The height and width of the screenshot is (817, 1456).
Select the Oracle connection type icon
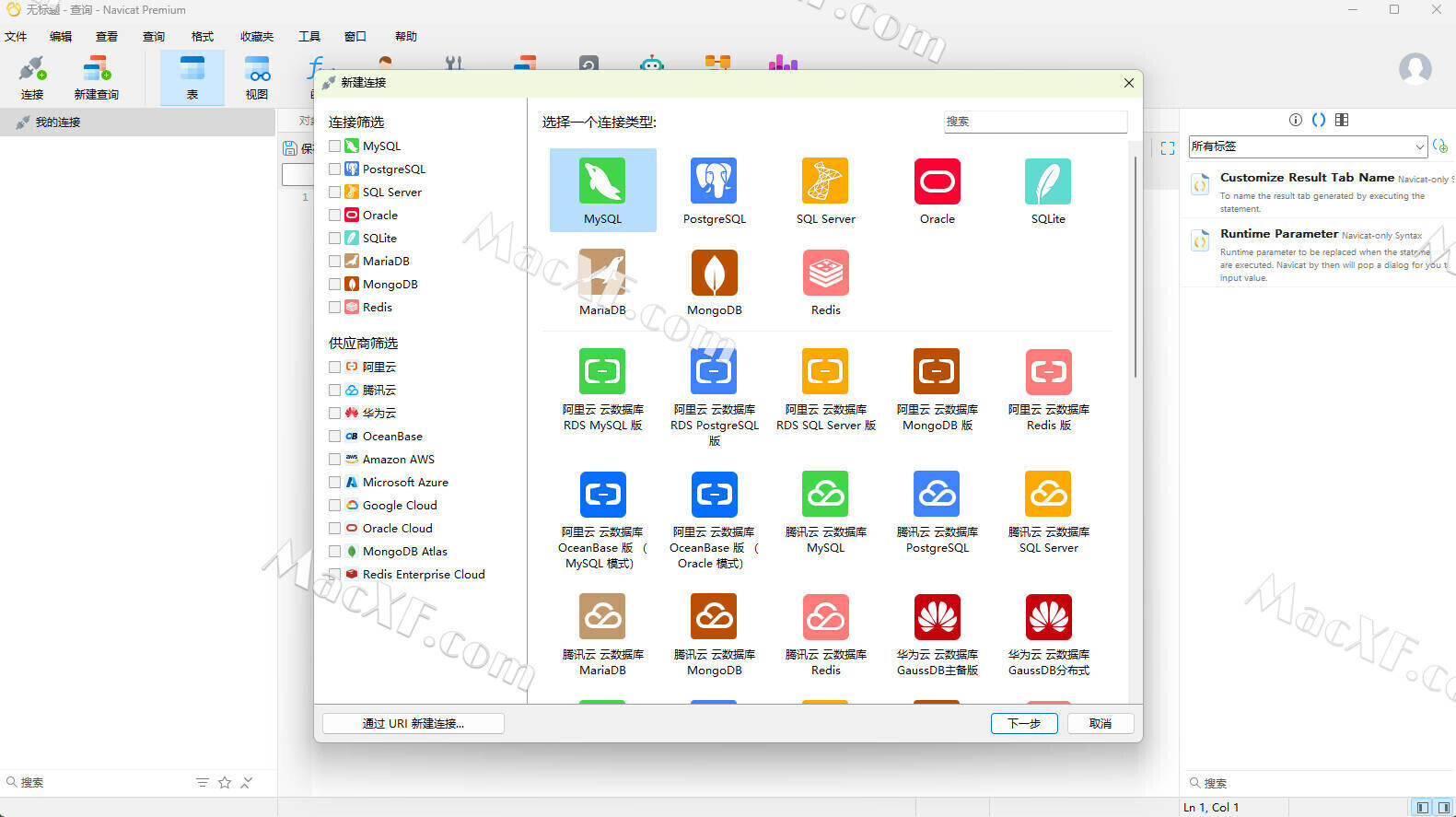pyautogui.click(x=937, y=181)
